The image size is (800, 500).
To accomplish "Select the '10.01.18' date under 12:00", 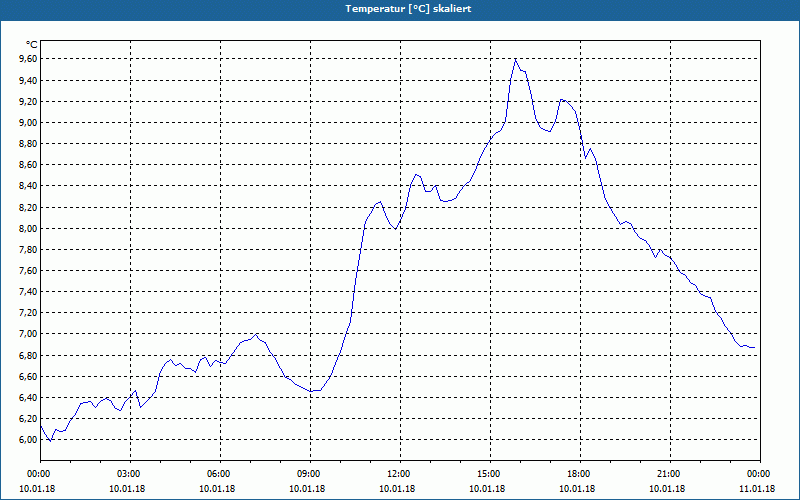I will [x=397, y=489].
